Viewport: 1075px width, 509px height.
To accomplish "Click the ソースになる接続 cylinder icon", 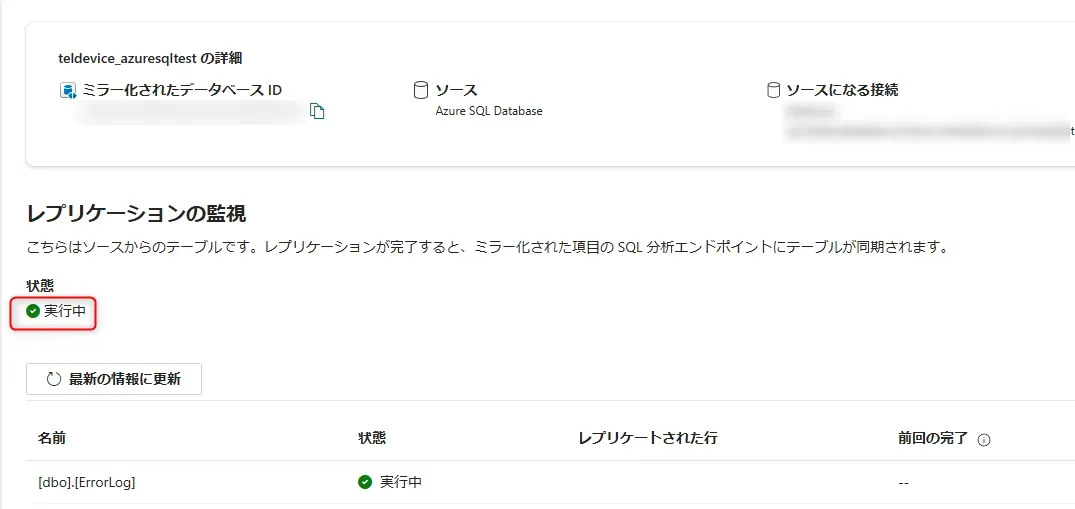I will point(773,90).
